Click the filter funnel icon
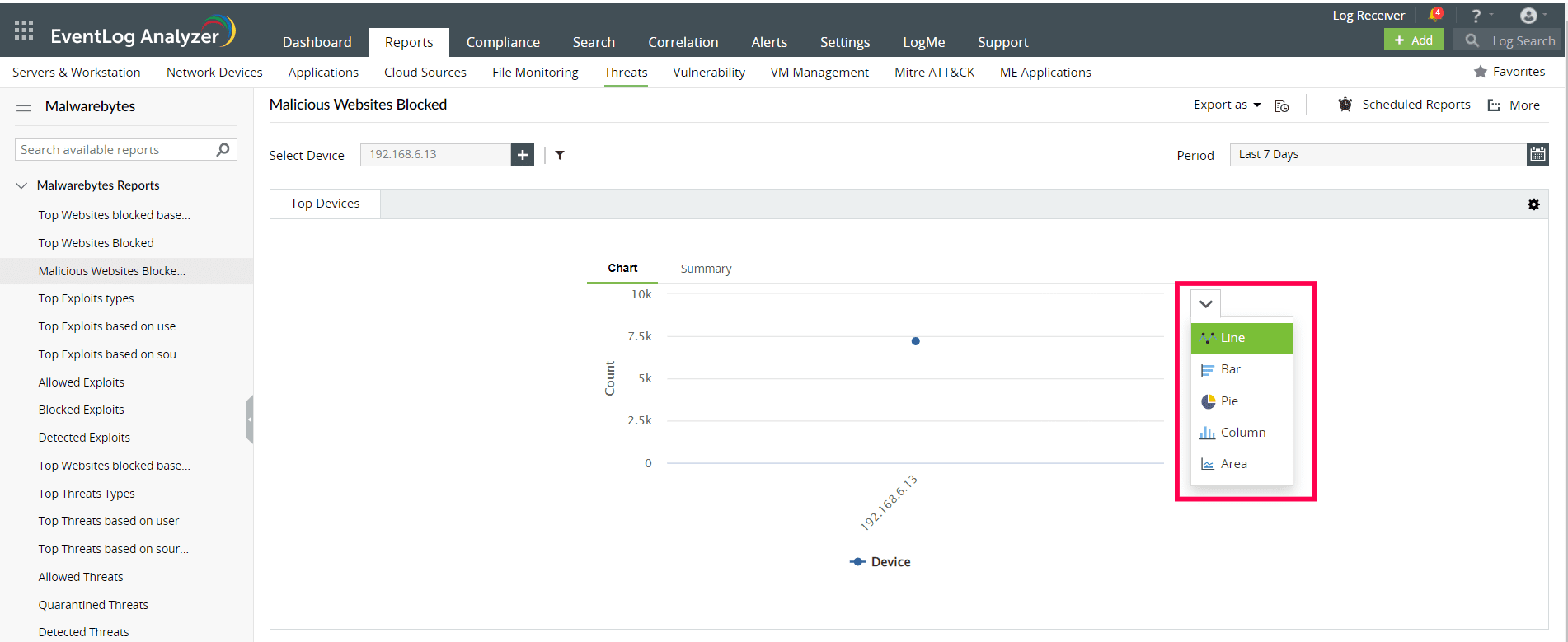This screenshot has width=1568, height=642. 560,155
